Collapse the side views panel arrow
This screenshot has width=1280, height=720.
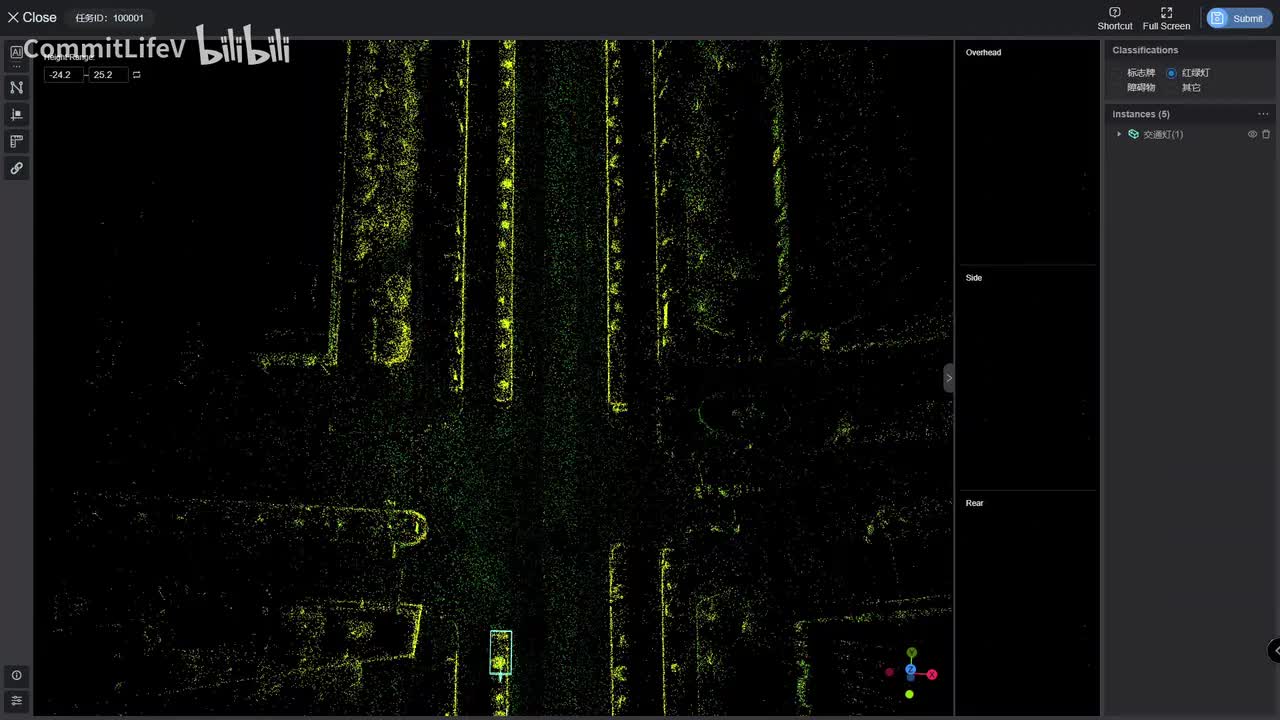click(949, 378)
